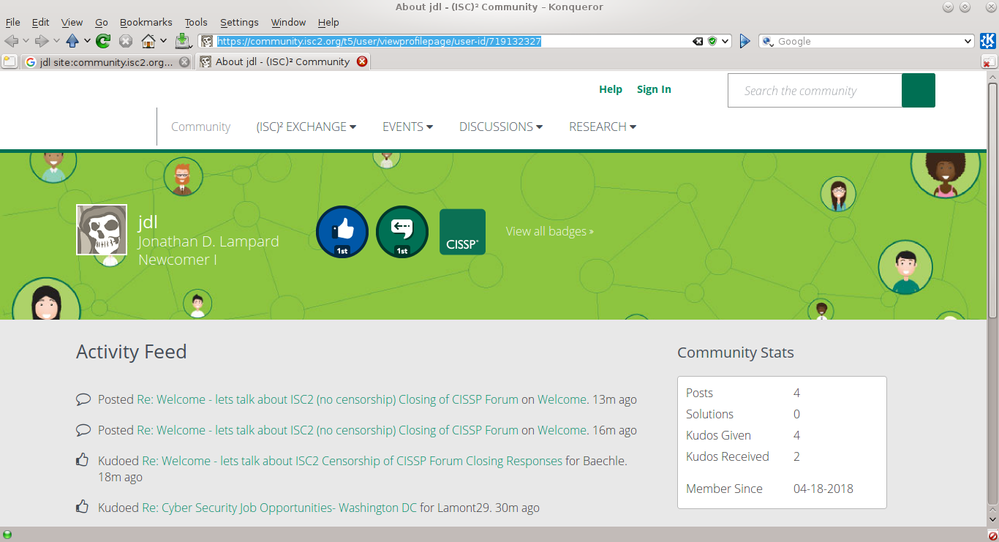Viewport: 999px width, 542px height.
Task: Open the Window menu
Action: click(x=288, y=22)
